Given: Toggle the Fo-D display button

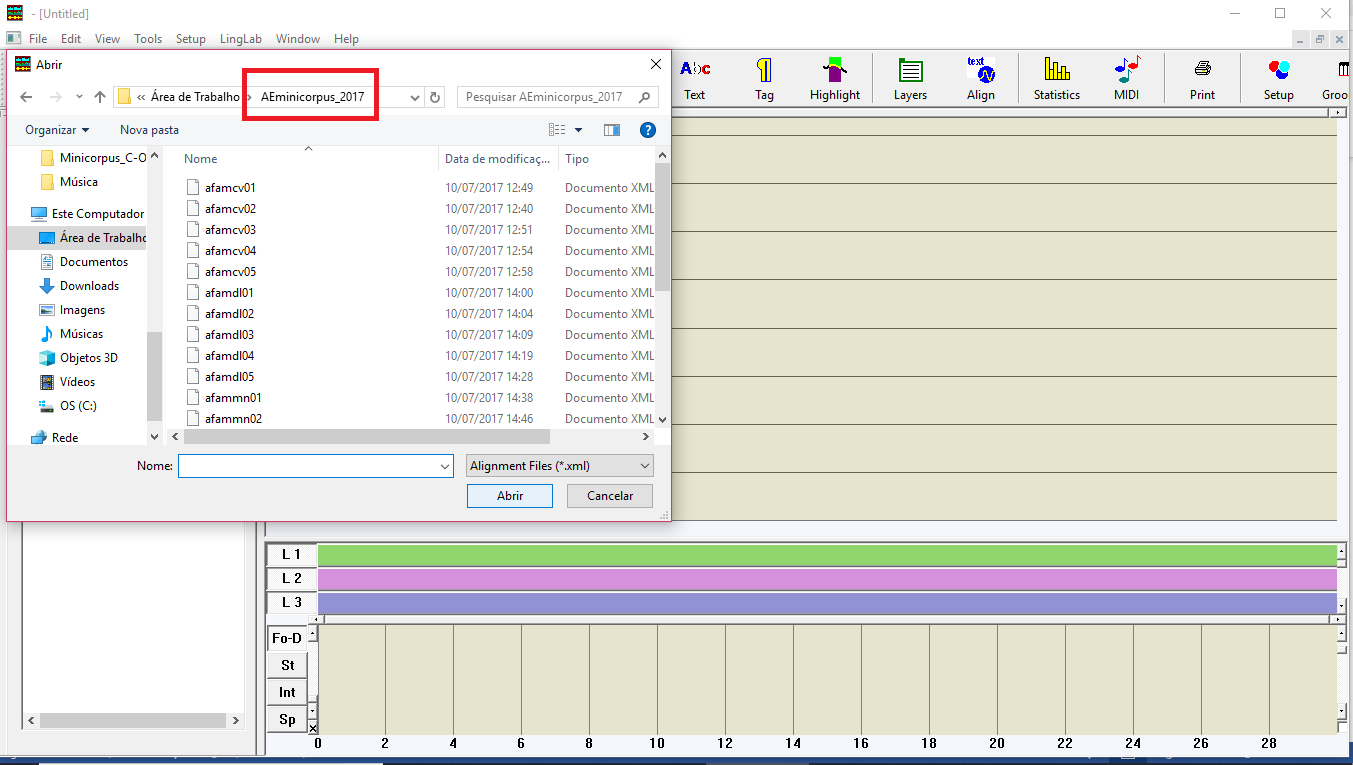Looking at the screenshot, I should [x=287, y=638].
